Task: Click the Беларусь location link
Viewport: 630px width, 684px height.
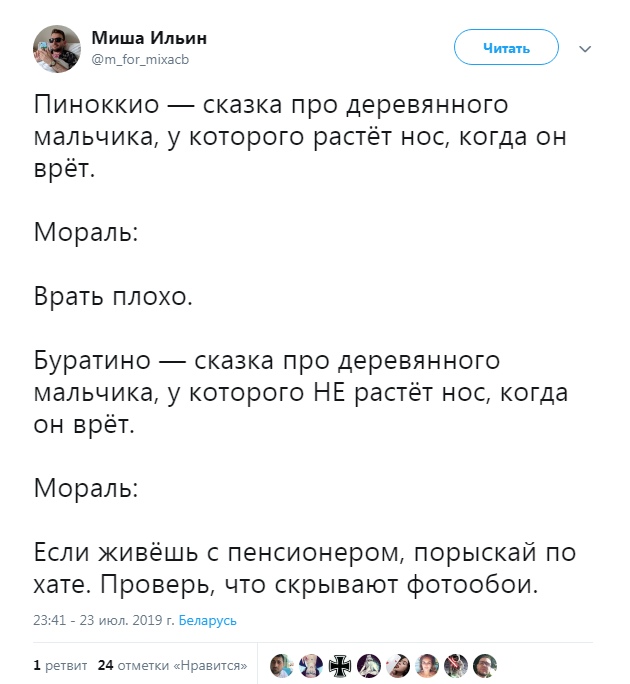Action: 208,620
